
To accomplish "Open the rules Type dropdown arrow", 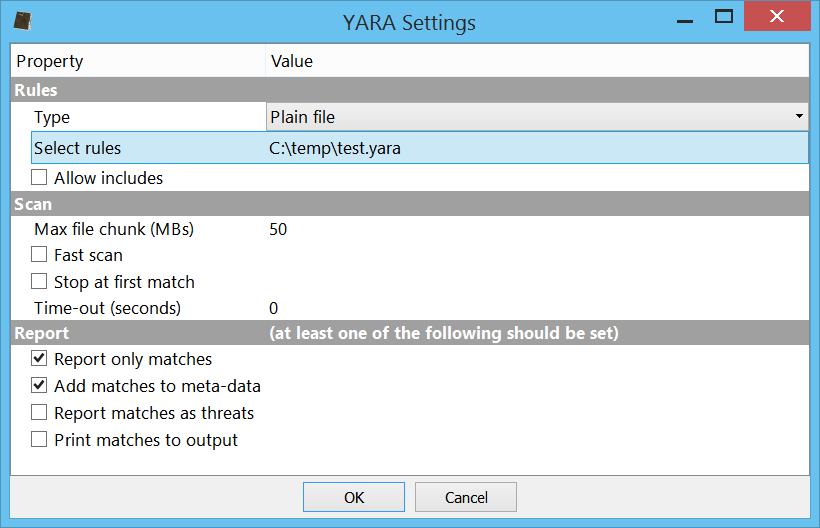I will coord(799,116).
